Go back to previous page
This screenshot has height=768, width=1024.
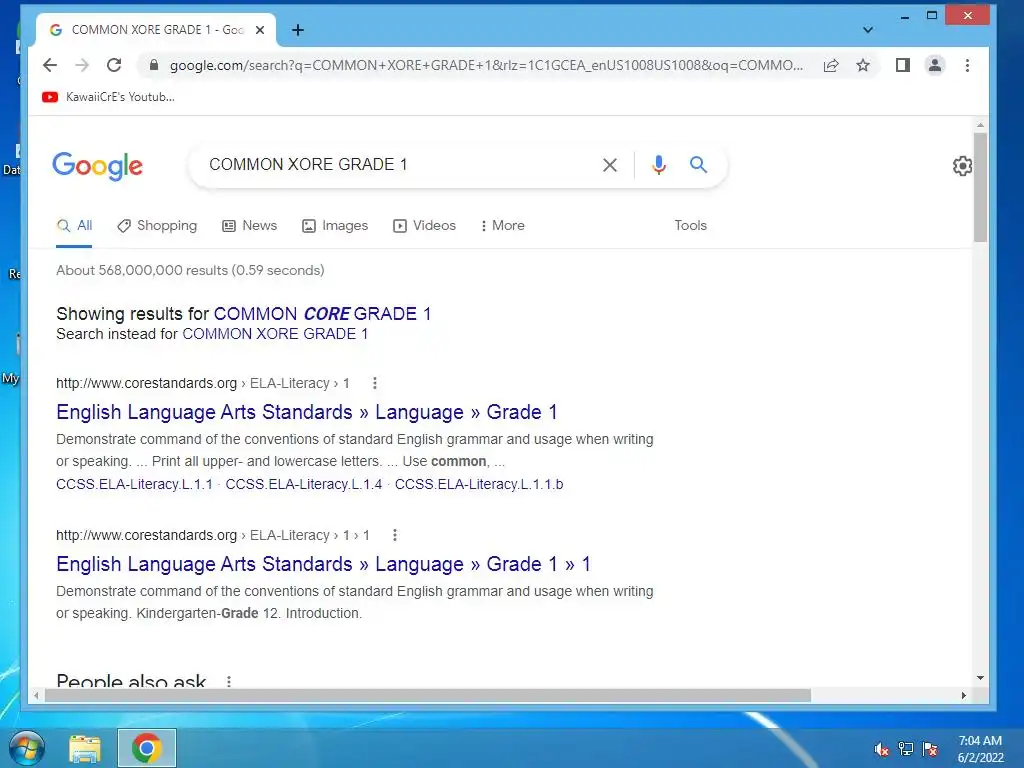click(50, 65)
